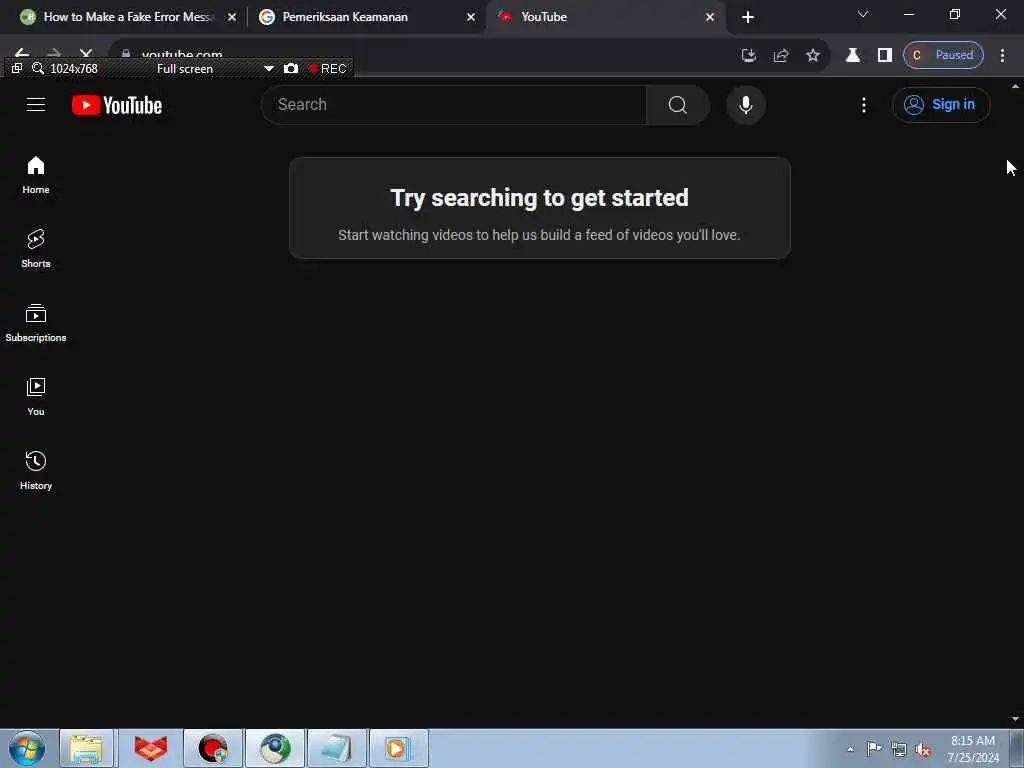
Task: Open the You section in sidebar
Action: [36, 396]
